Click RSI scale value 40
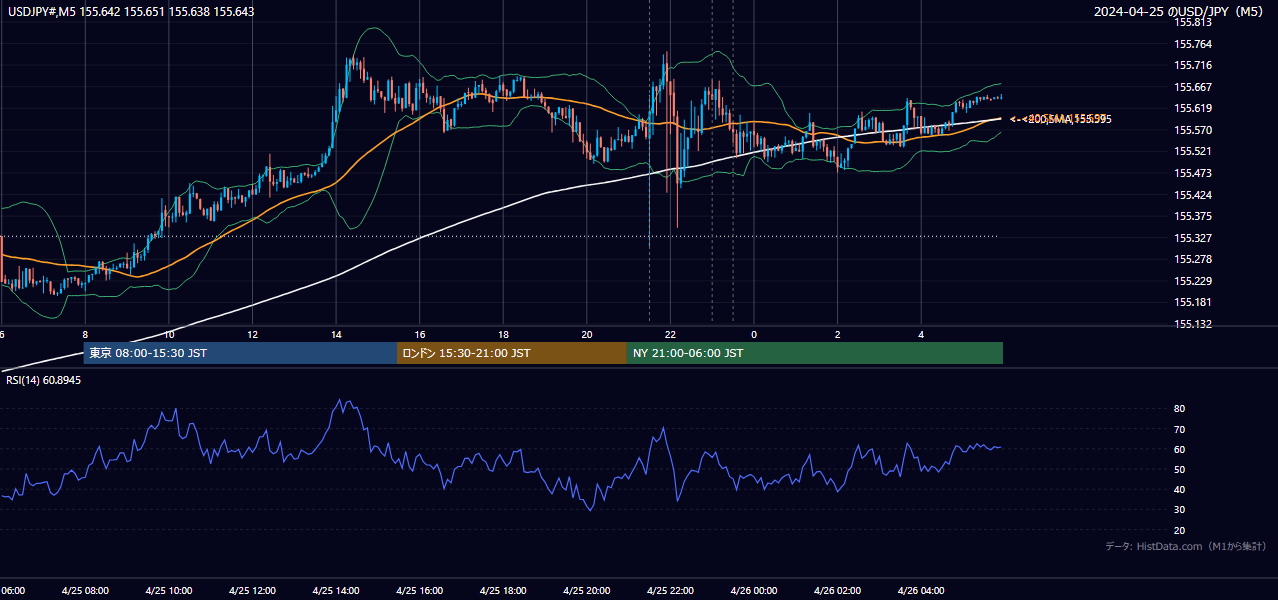This screenshot has width=1278, height=600. tap(1180, 489)
